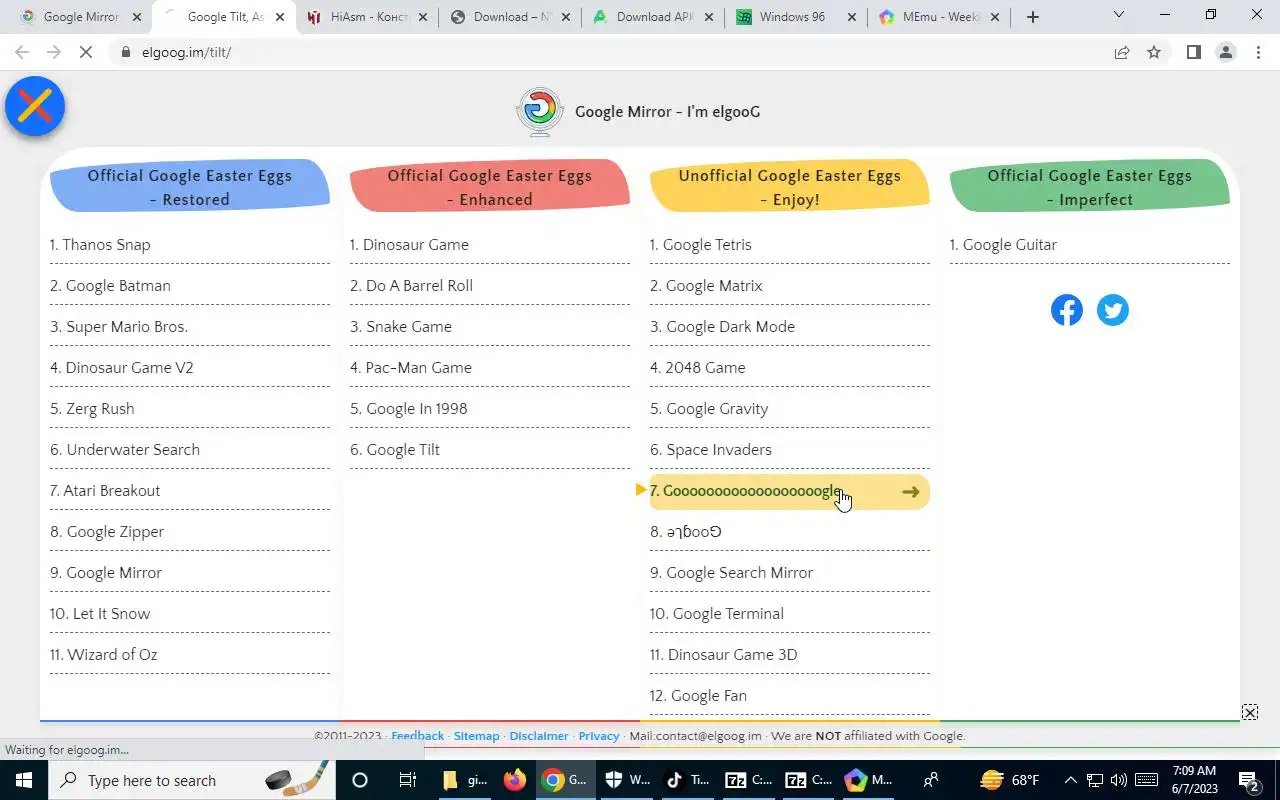The height and width of the screenshot is (800, 1280).
Task: Click the Feedback footer link
Action: [x=417, y=736]
